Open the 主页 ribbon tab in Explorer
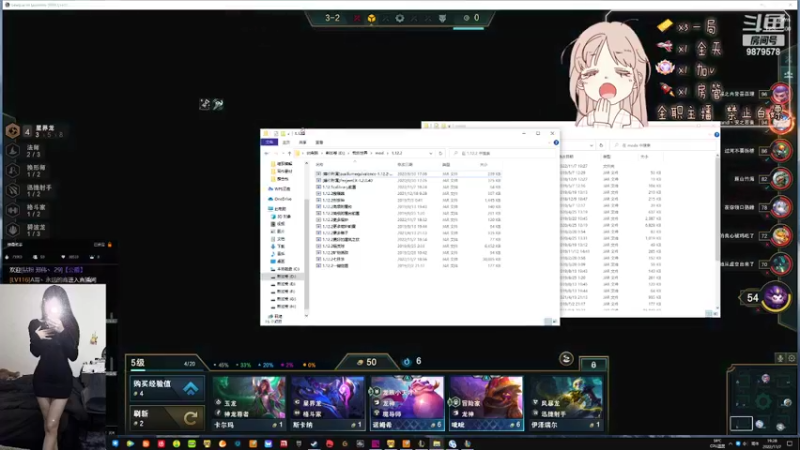The image size is (800, 450). tap(286, 142)
